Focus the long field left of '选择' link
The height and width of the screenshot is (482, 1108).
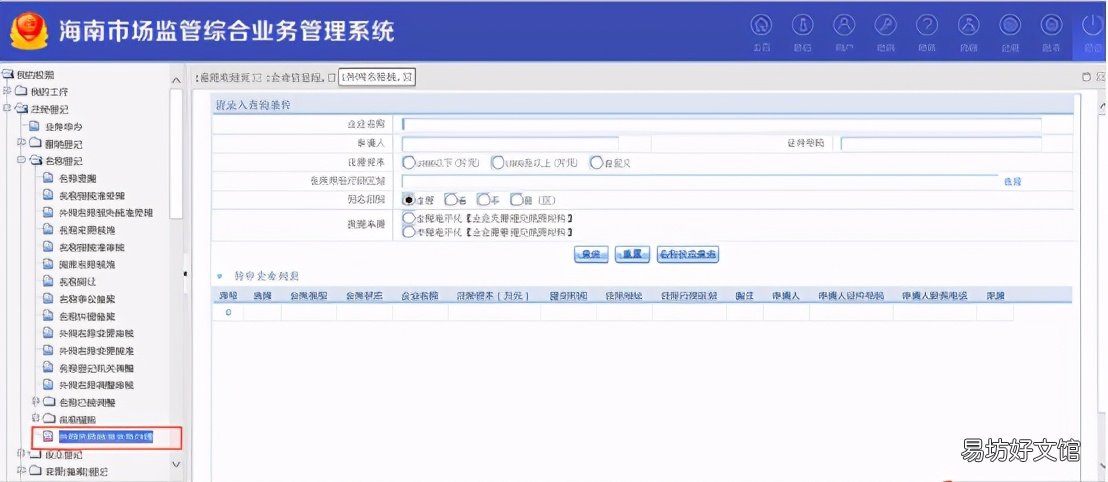(700, 182)
